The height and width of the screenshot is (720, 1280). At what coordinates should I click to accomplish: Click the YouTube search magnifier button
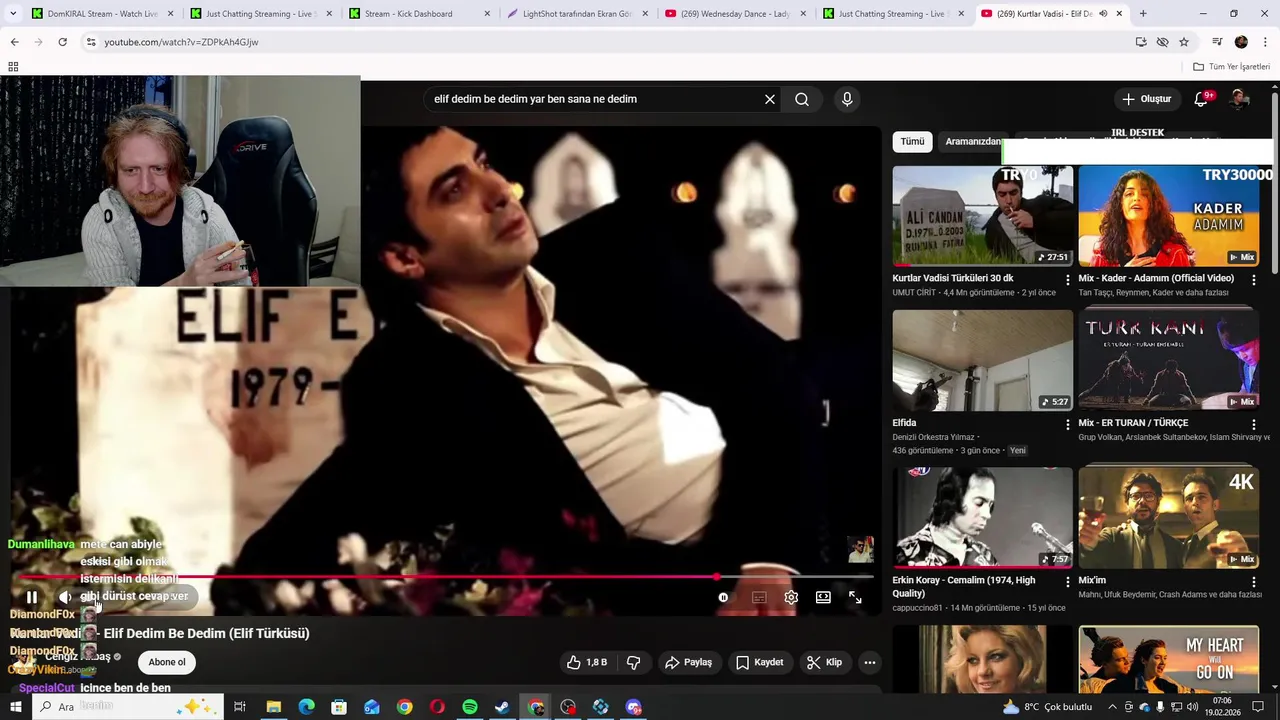tap(802, 99)
